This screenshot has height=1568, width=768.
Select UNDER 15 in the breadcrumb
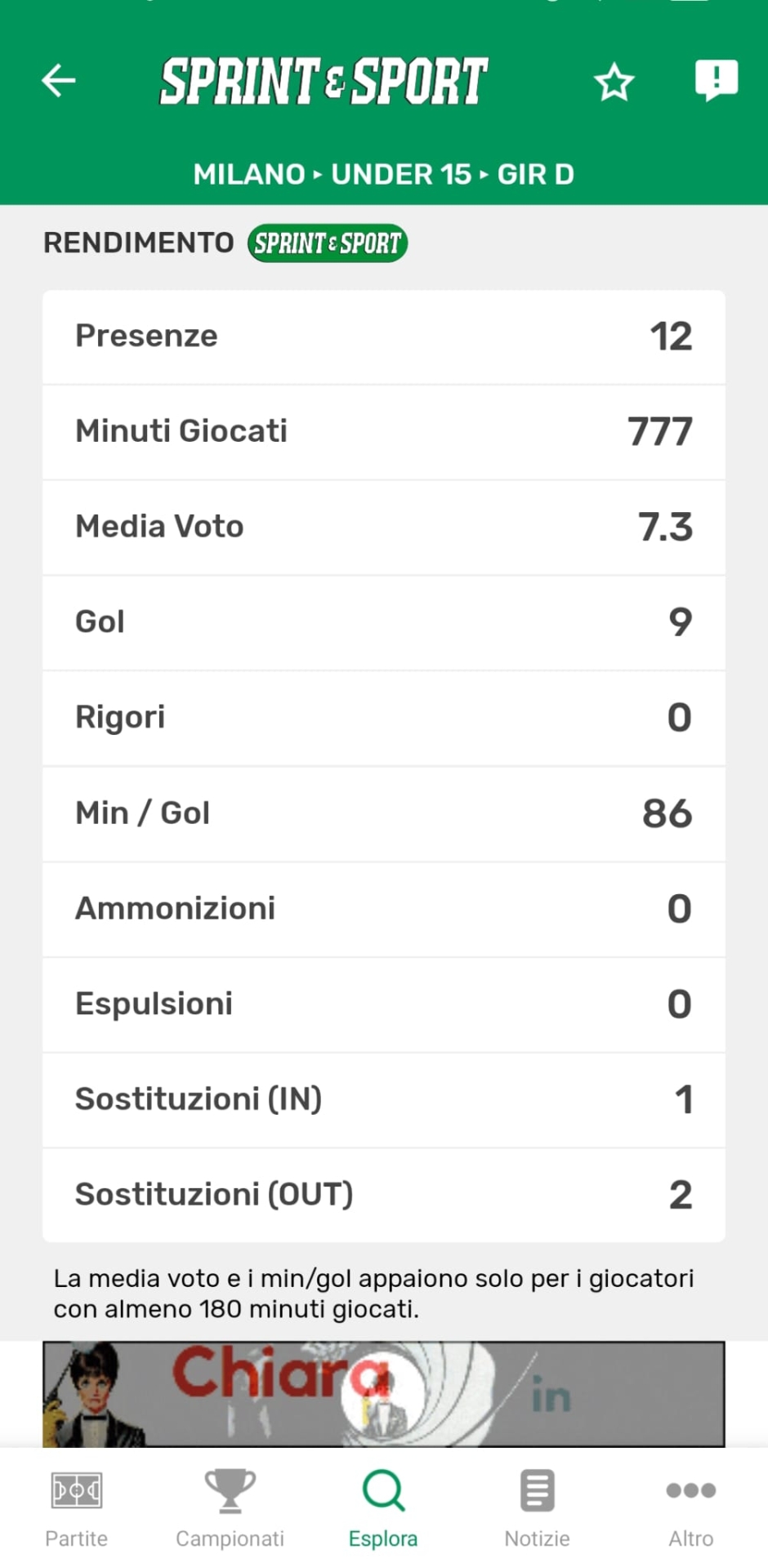tap(401, 174)
